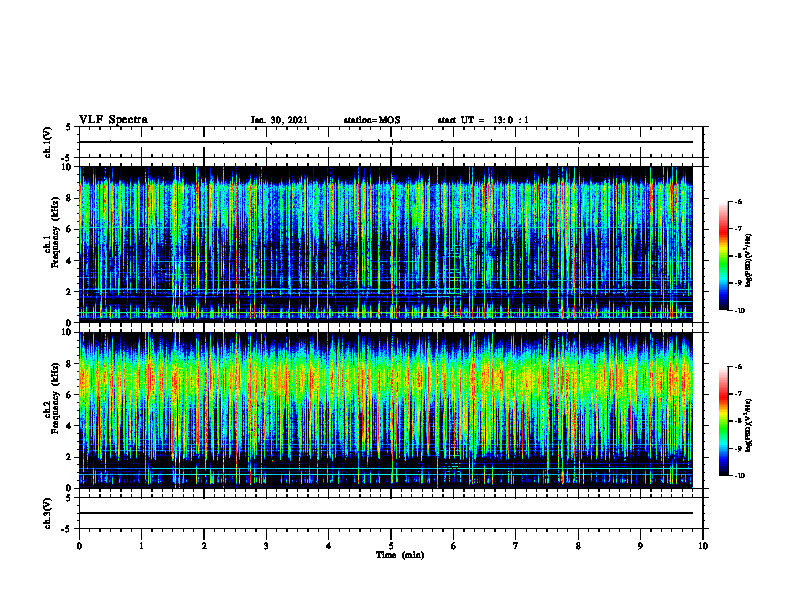Click the '-10' label on ch.2 color bar
Screen dimensions: 792x612
tap(739, 476)
